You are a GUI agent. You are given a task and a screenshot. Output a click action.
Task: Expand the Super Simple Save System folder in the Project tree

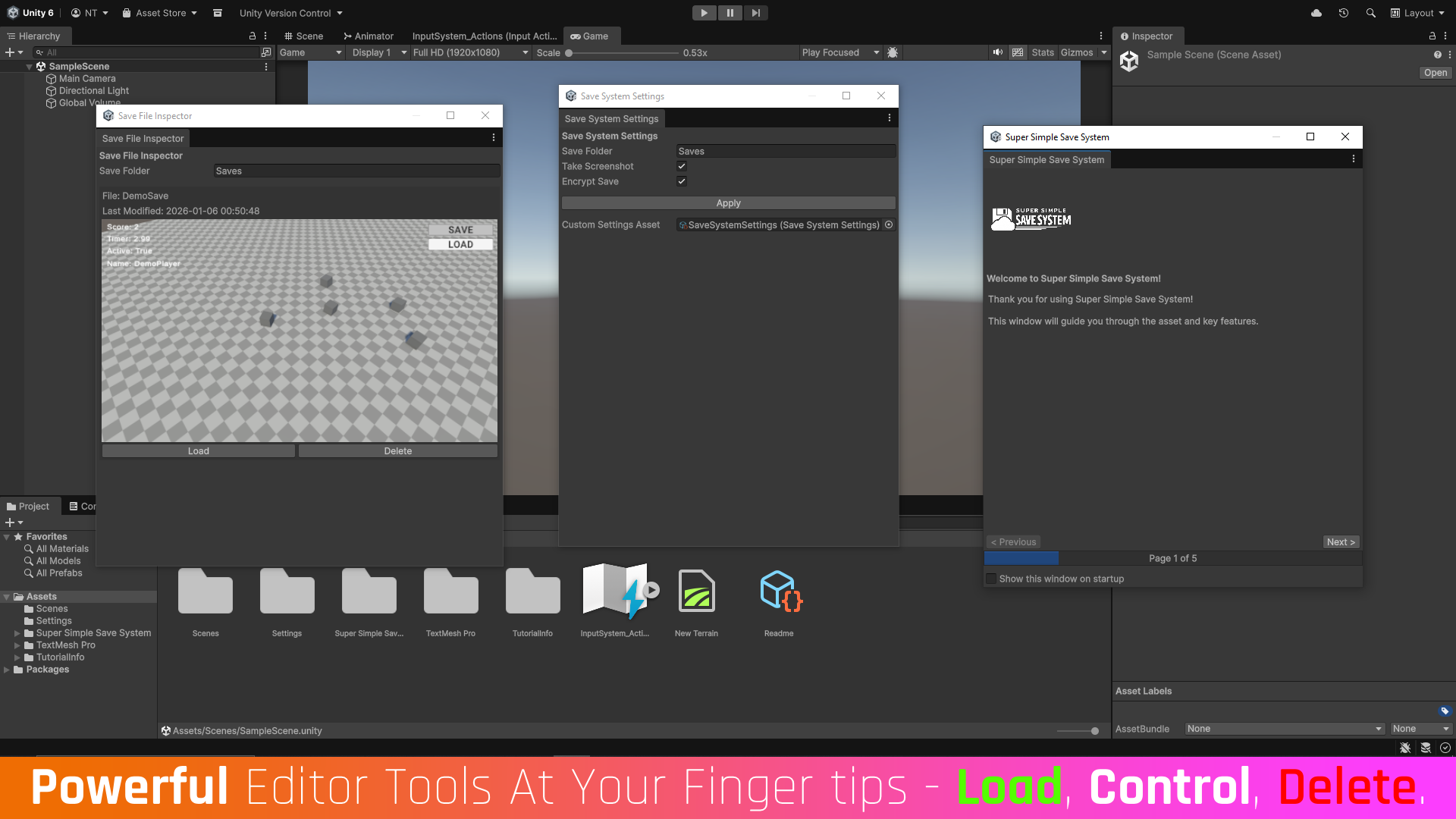(x=17, y=633)
